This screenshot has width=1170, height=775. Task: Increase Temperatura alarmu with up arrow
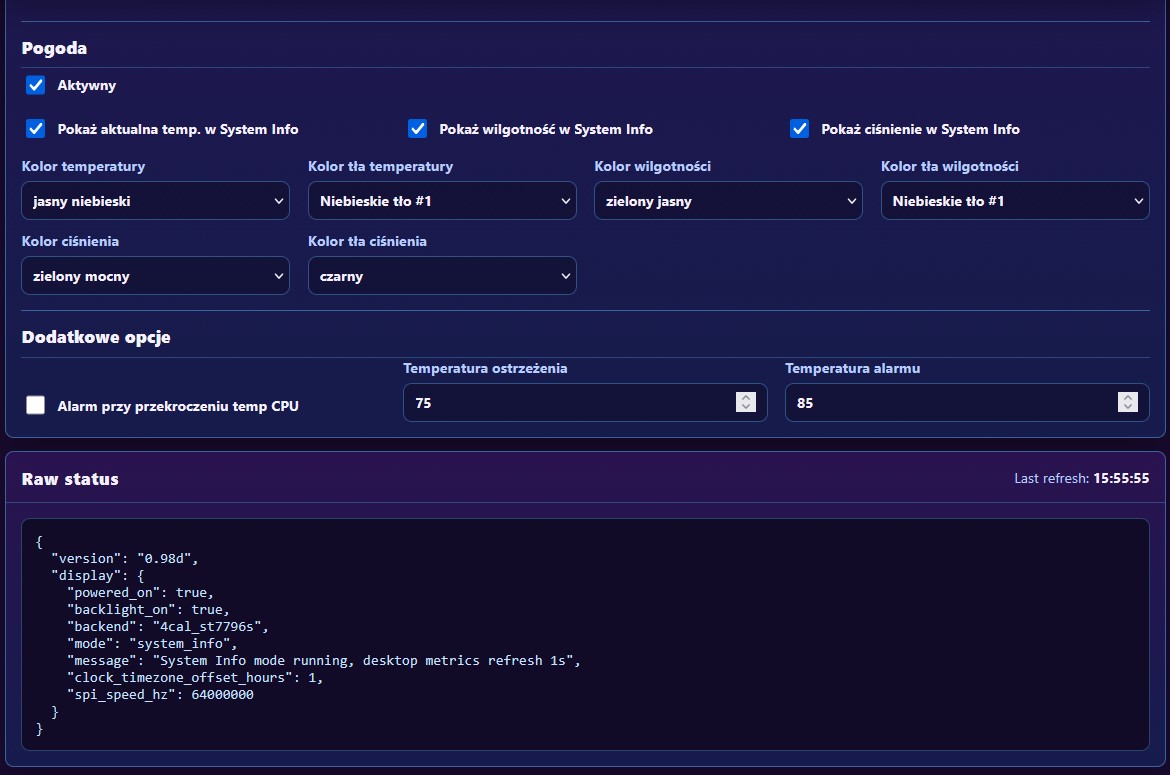pos(1127,398)
